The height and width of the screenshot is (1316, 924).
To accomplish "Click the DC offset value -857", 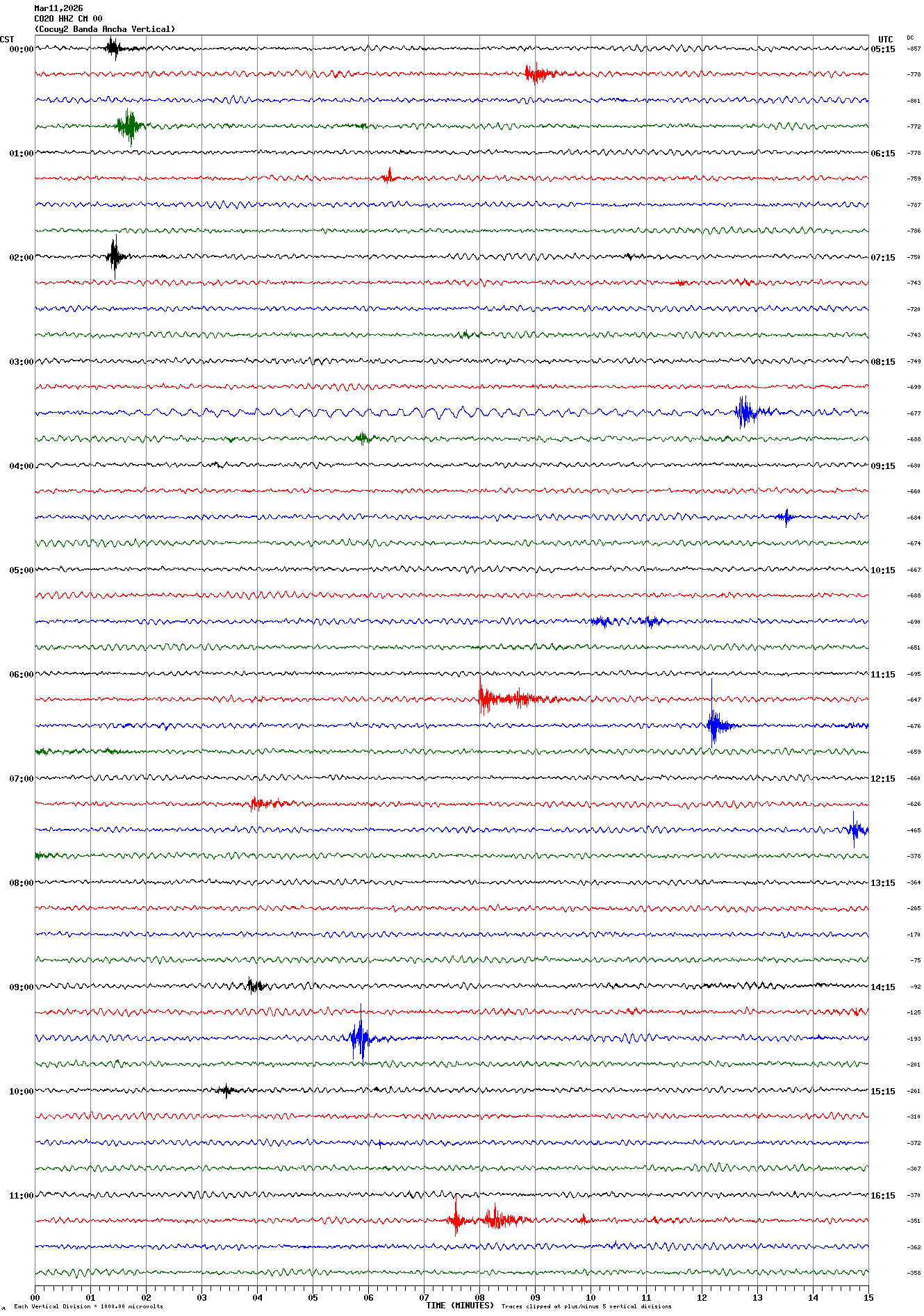I will pos(914,49).
